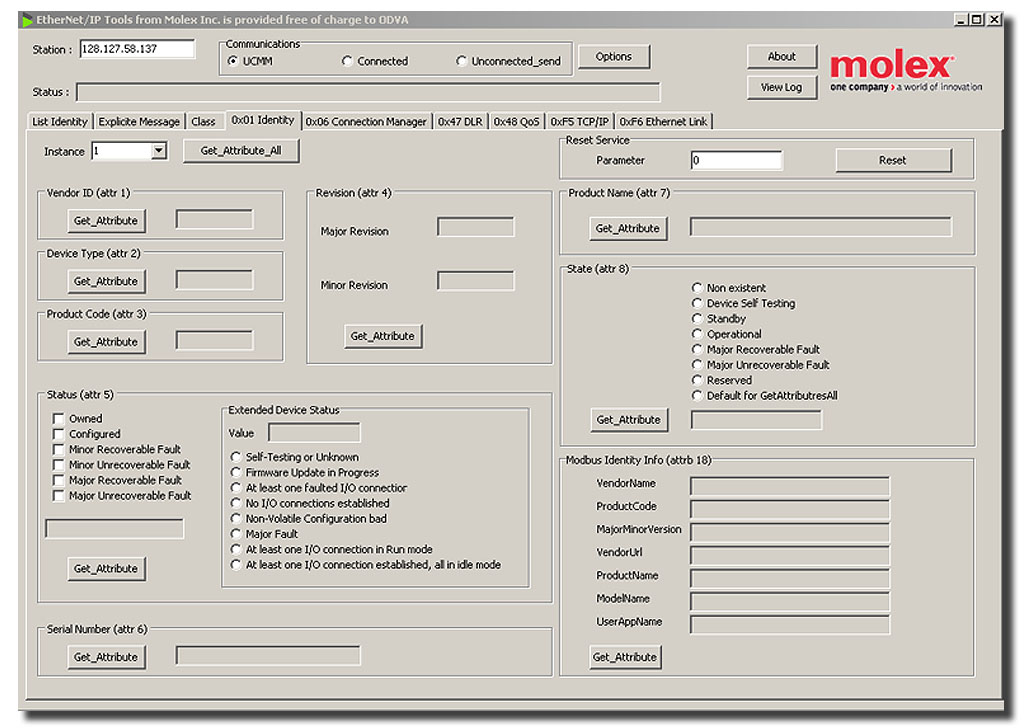Click the Reset service button
Image resolution: width=1025 pixels, height=728 pixels.
[x=893, y=160]
